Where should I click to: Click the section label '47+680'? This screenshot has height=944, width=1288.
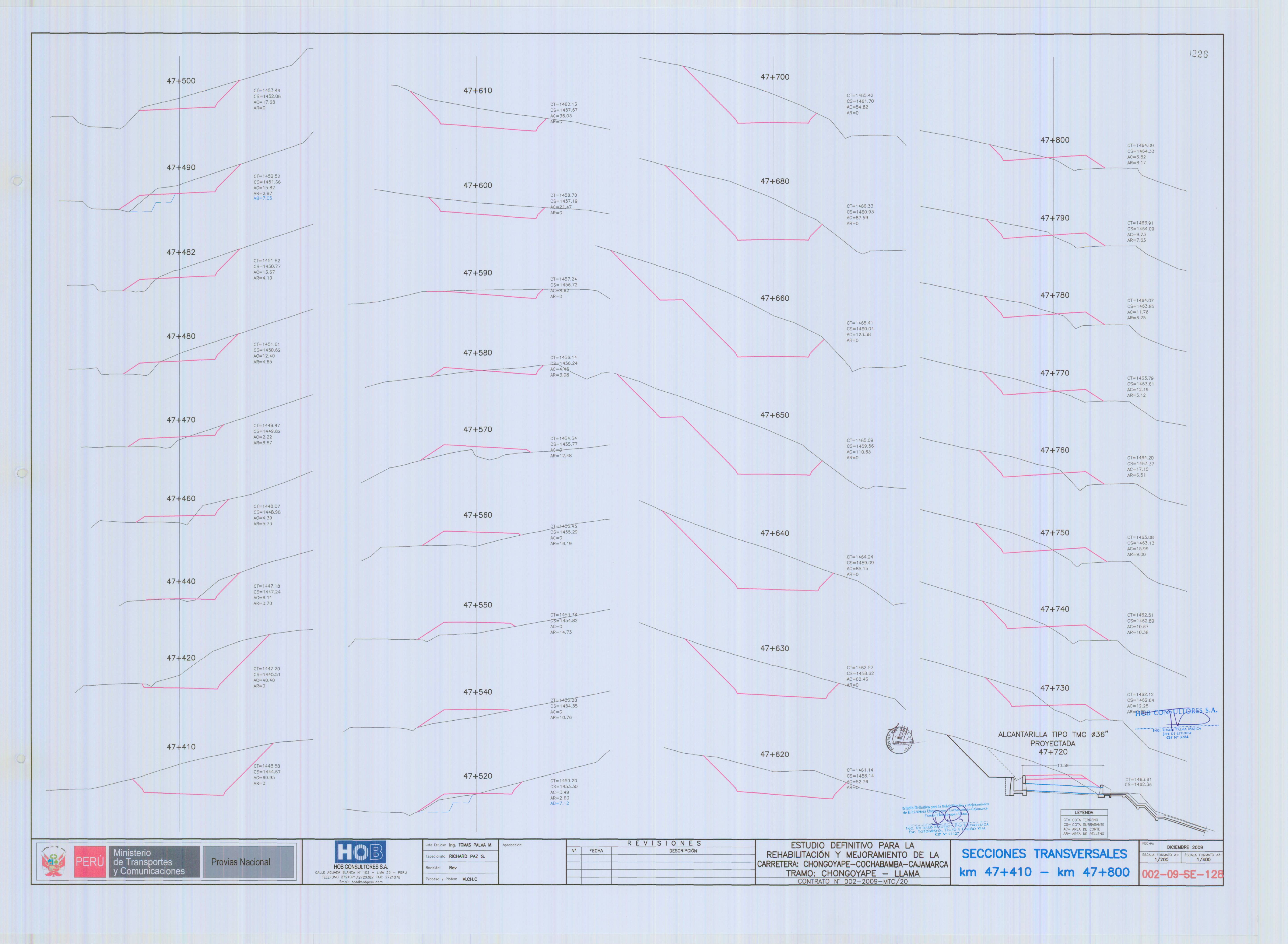(774, 181)
